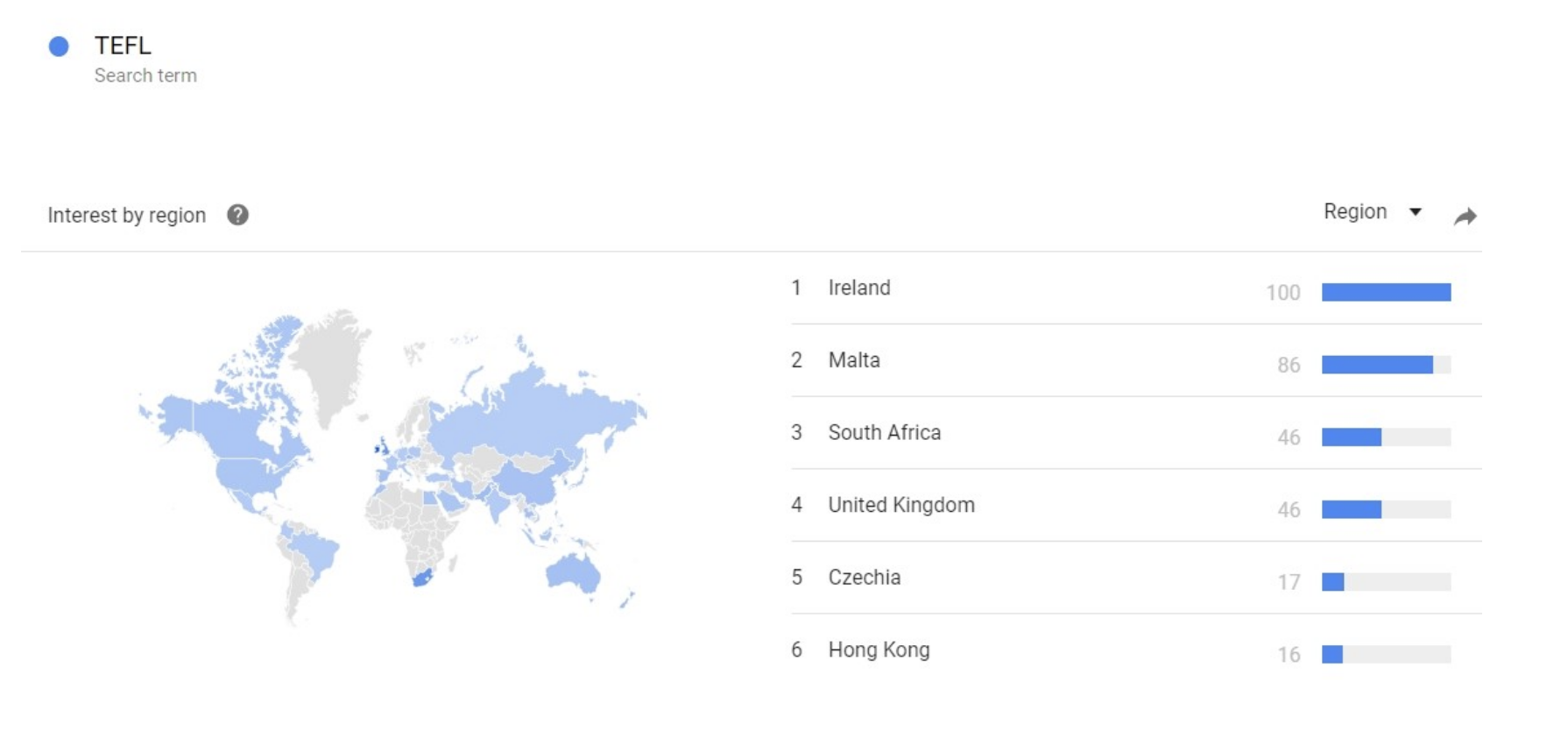
Task: Select Malta in the region list
Action: pyautogui.click(x=854, y=360)
